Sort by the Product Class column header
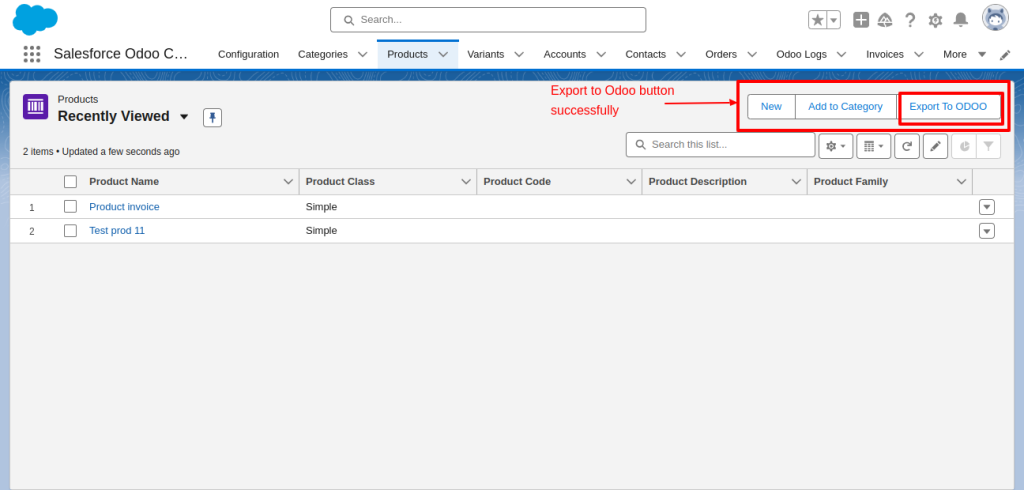Viewport: 1024px width, 490px height. tap(340, 182)
